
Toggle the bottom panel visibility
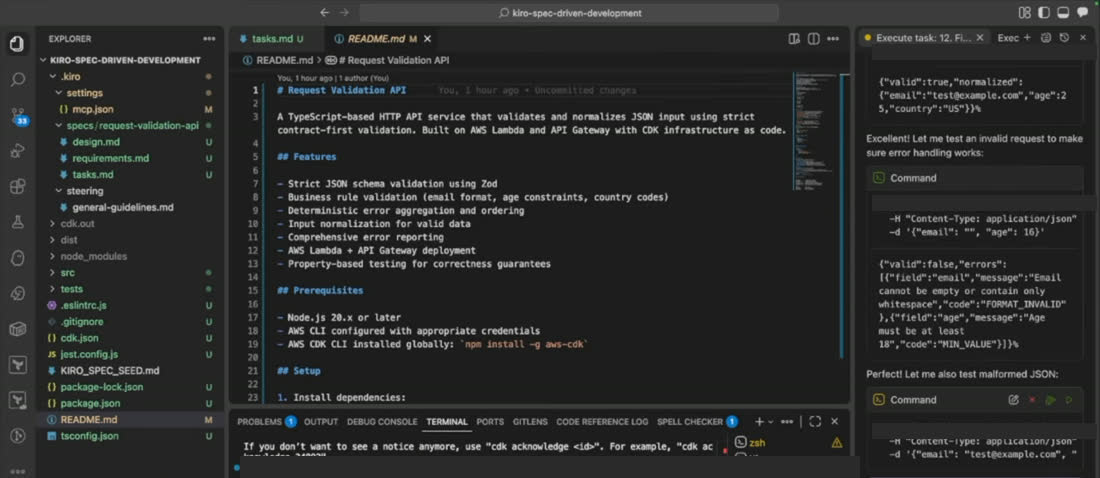coord(1063,13)
